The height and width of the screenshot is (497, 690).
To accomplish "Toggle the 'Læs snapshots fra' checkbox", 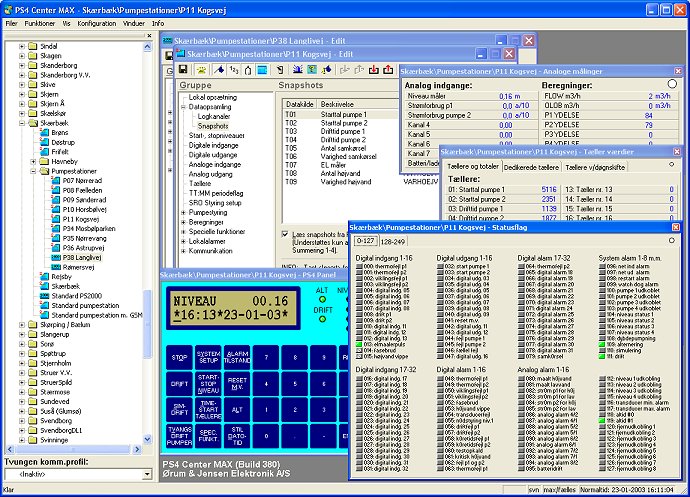I will point(285,234).
